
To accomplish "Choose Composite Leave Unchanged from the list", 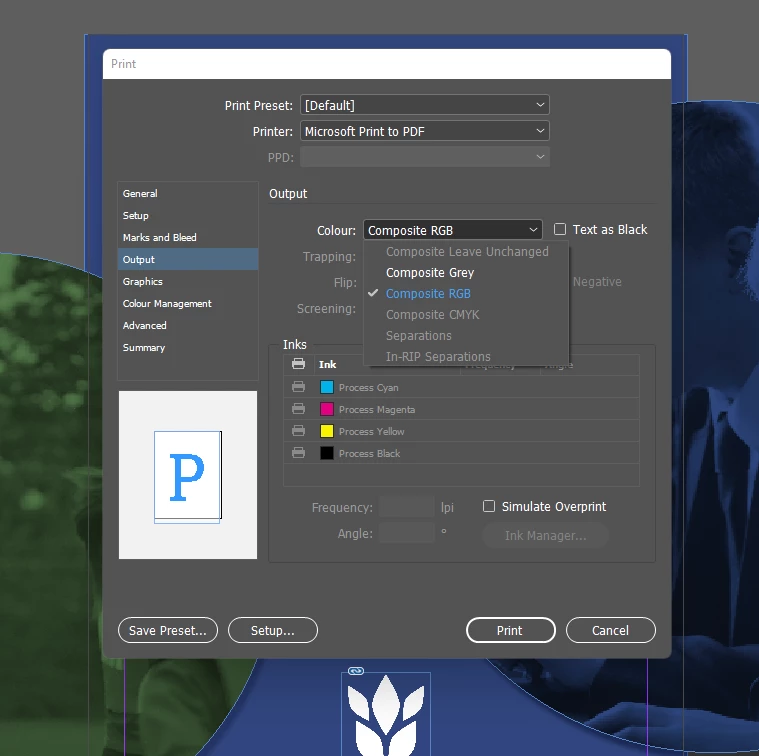I will click(467, 252).
